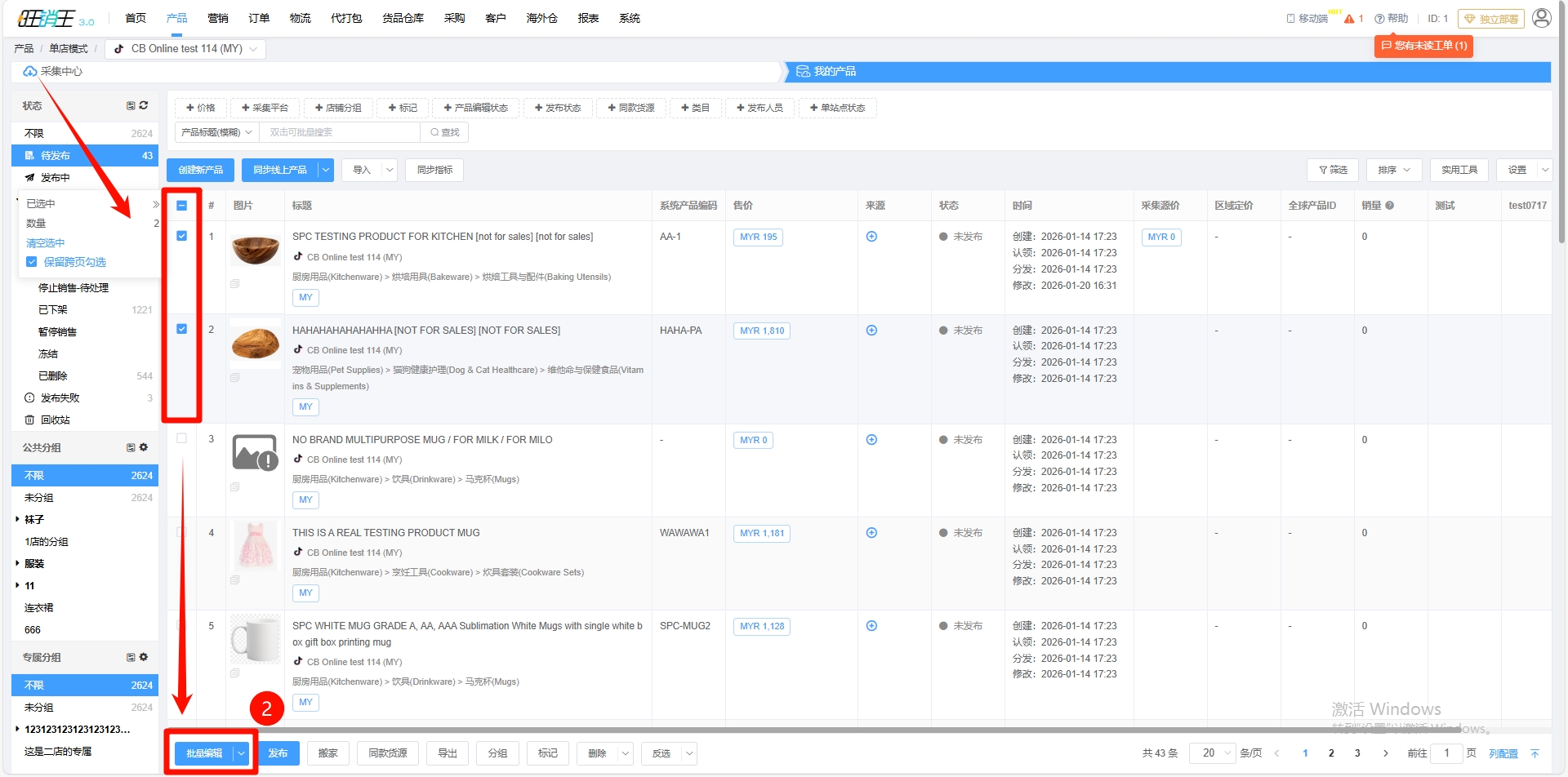Uncheck the checkbox for product row 1

point(181,236)
